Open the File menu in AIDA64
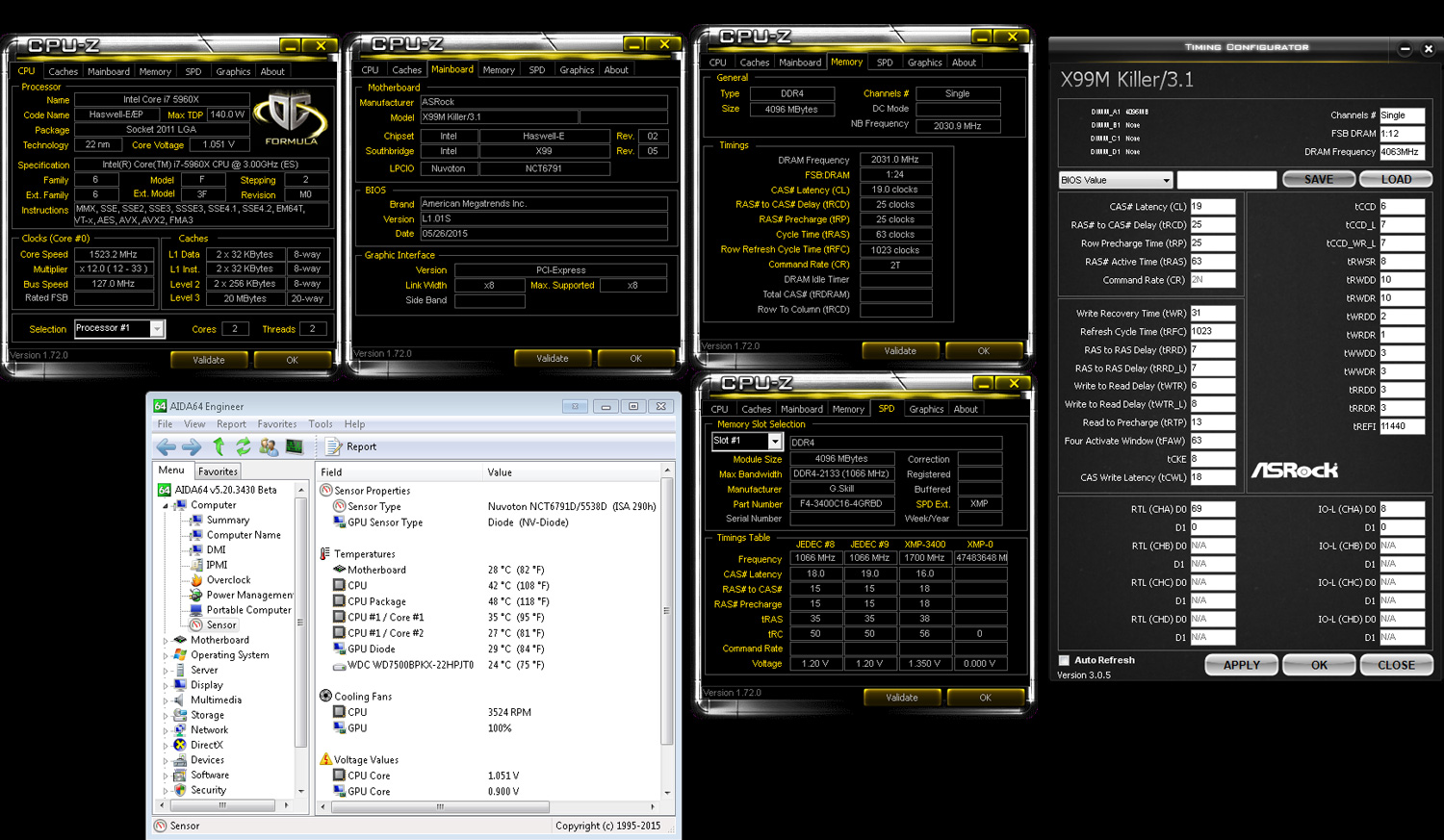This screenshot has height=840, width=1444. point(166,424)
